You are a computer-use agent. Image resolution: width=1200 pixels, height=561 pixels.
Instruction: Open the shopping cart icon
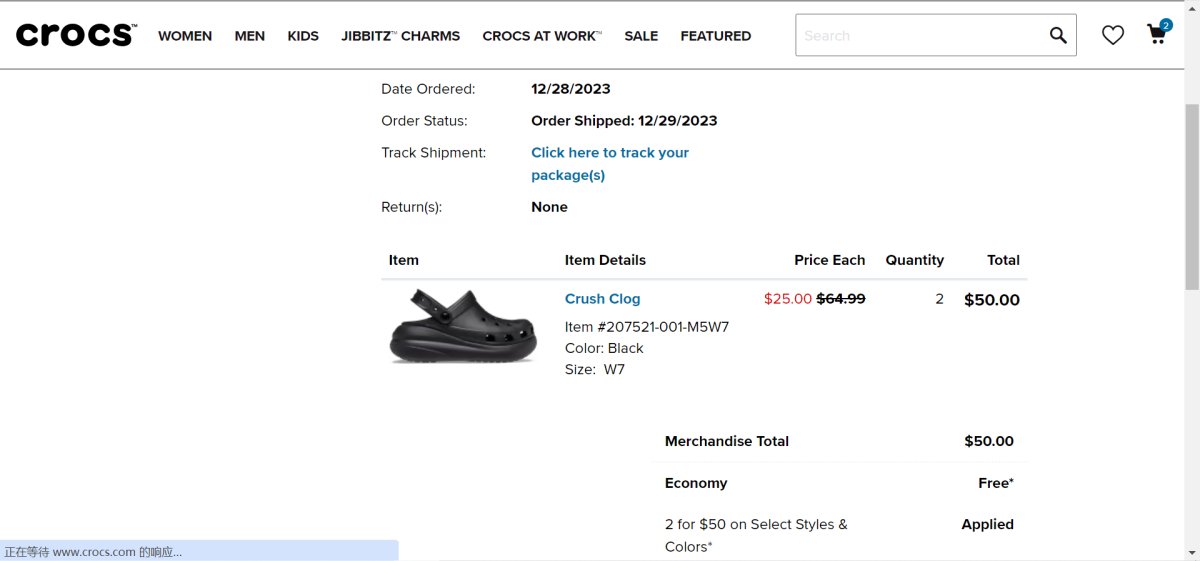pos(1156,36)
